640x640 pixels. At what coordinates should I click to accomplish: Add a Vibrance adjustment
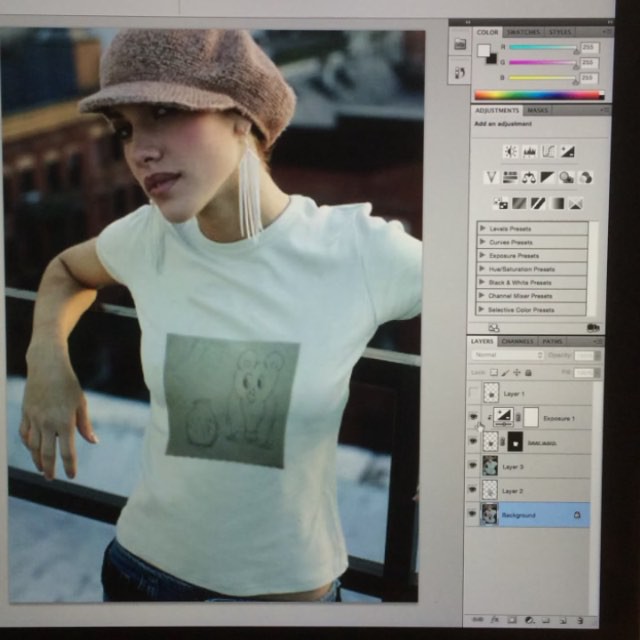point(491,178)
